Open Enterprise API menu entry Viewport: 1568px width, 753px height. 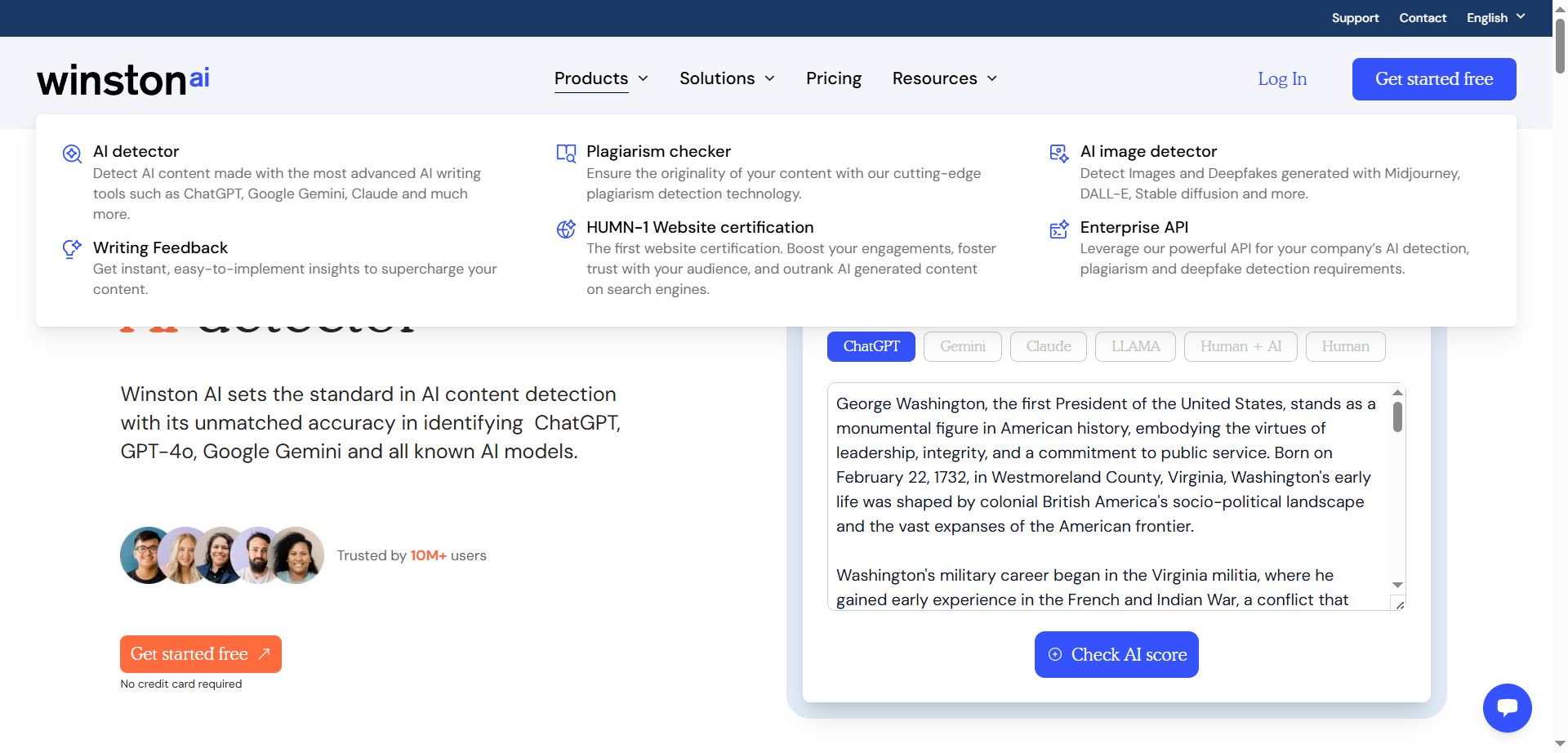(1134, 227)
